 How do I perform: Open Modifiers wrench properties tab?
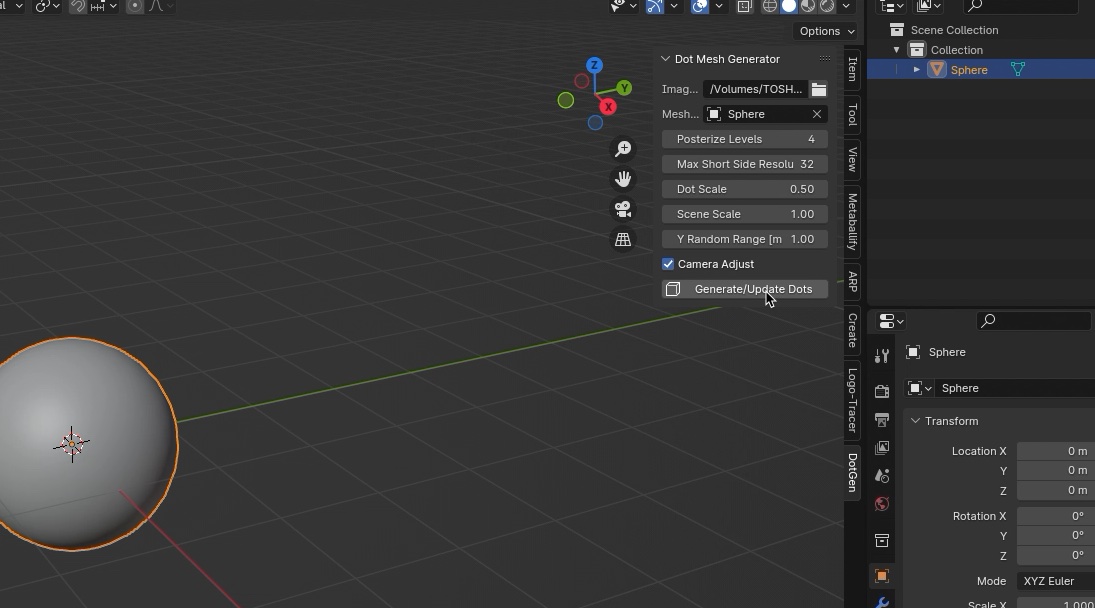[x=882, y=602]
